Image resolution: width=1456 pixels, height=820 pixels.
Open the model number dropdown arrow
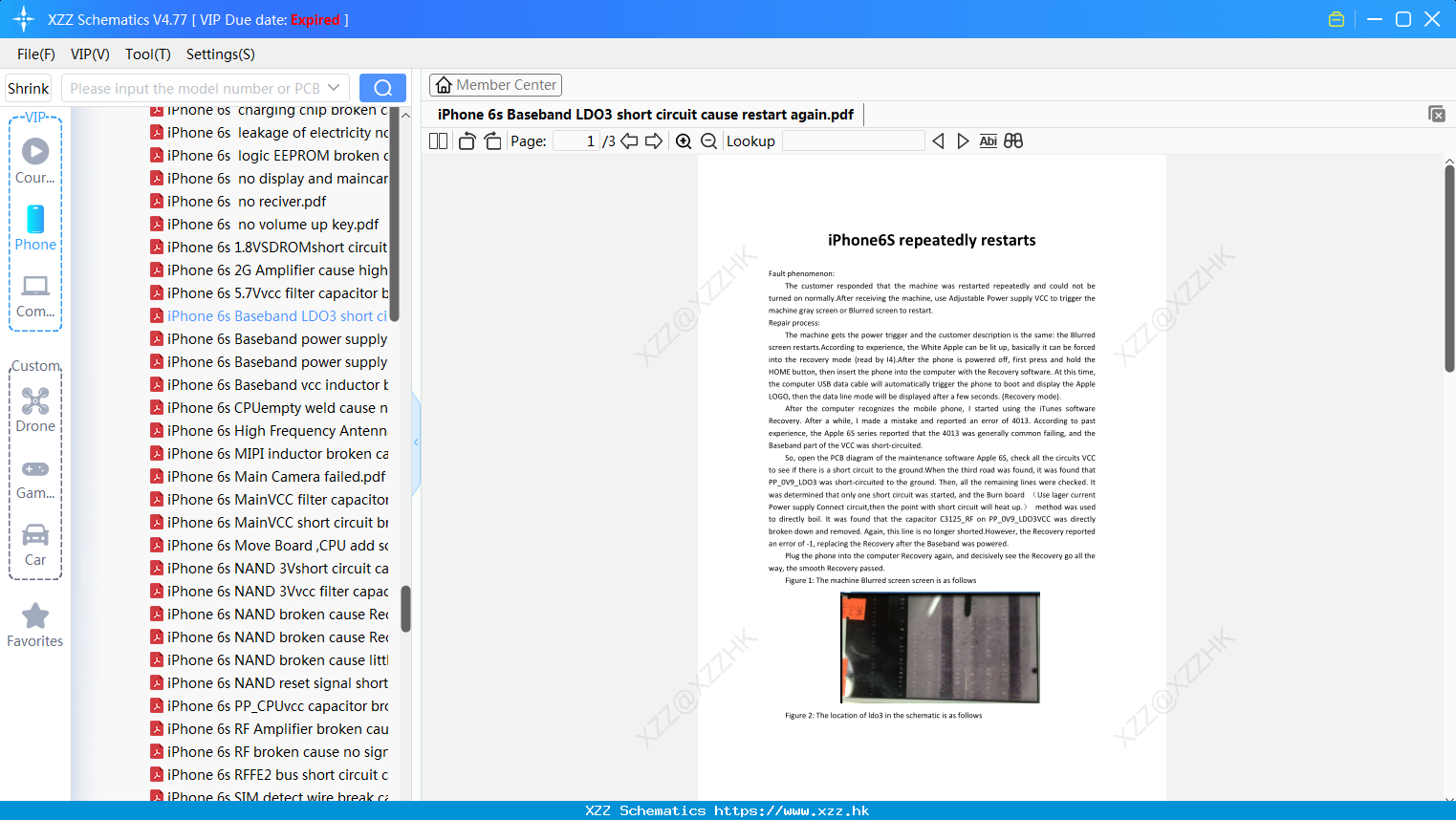click(x=334, y=88)
